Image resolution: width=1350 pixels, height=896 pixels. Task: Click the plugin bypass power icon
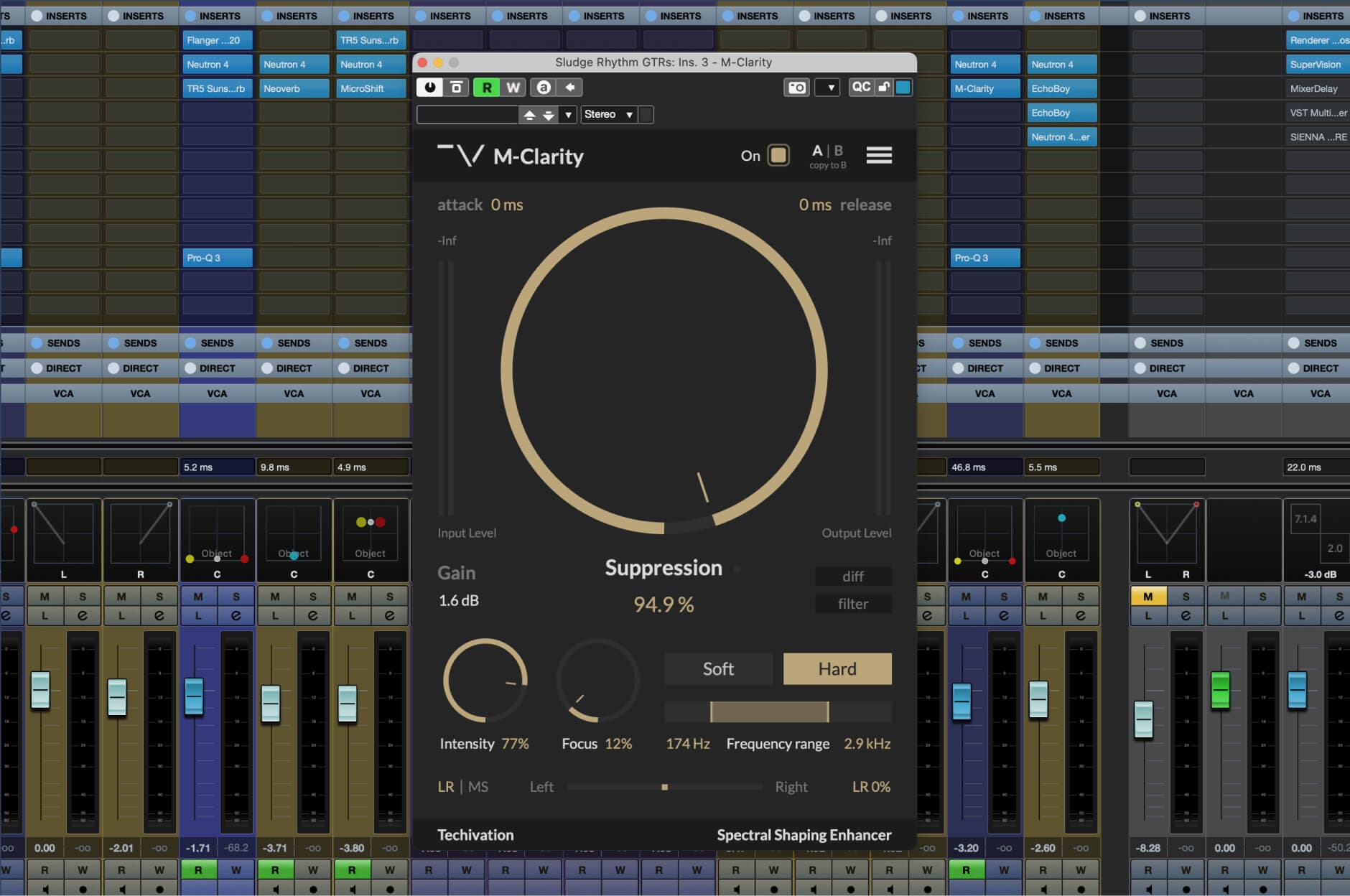click(429, 87)
